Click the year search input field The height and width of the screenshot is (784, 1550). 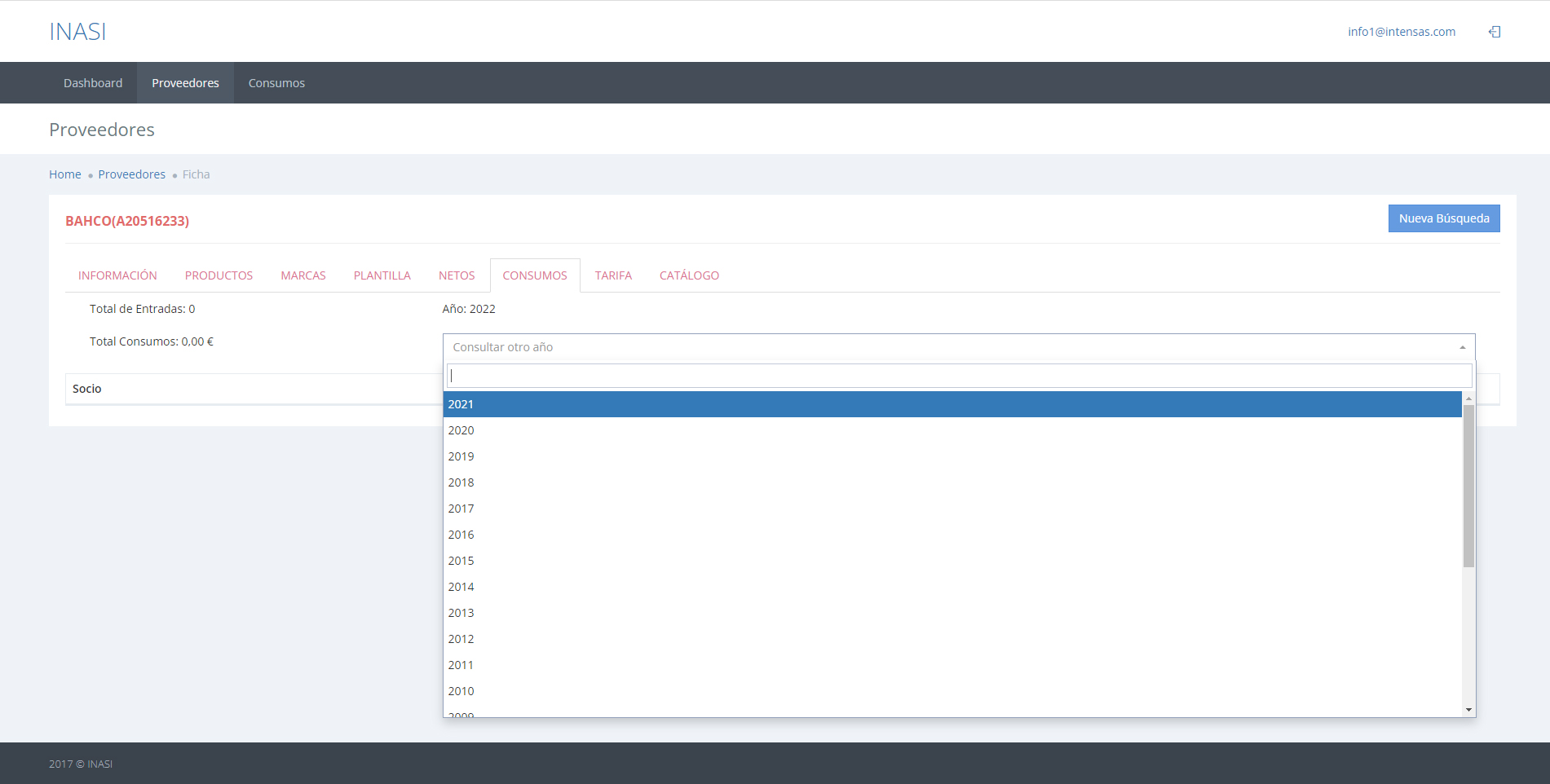point(959,376)
